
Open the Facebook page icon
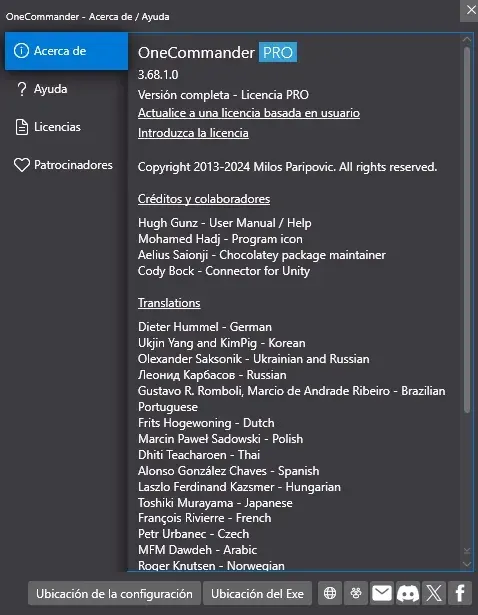click(460, 593)
